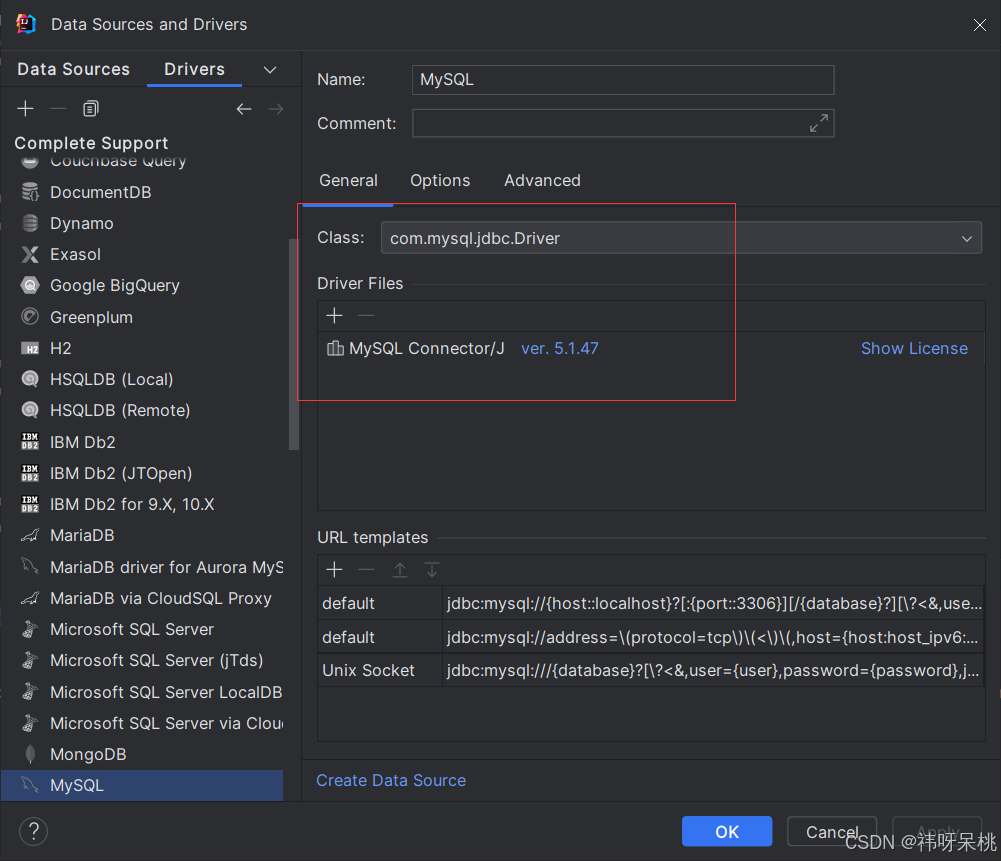Add a new URL template
This screenshot has height=861, width=1001.
point(335,569)
